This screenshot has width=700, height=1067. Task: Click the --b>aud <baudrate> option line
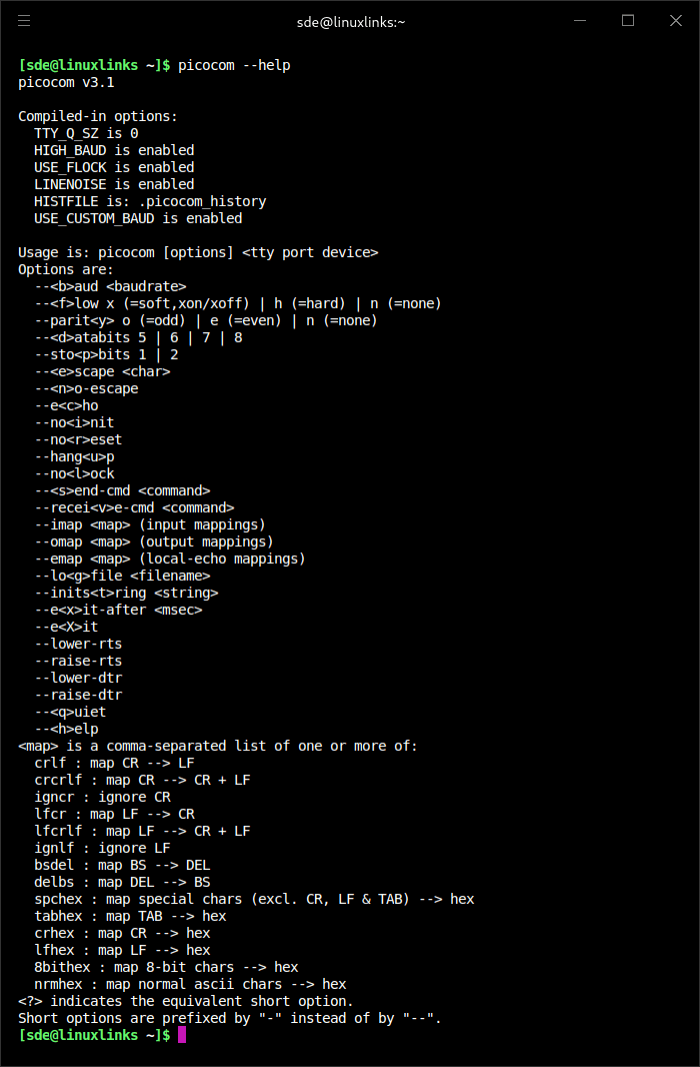click(110, 286)
